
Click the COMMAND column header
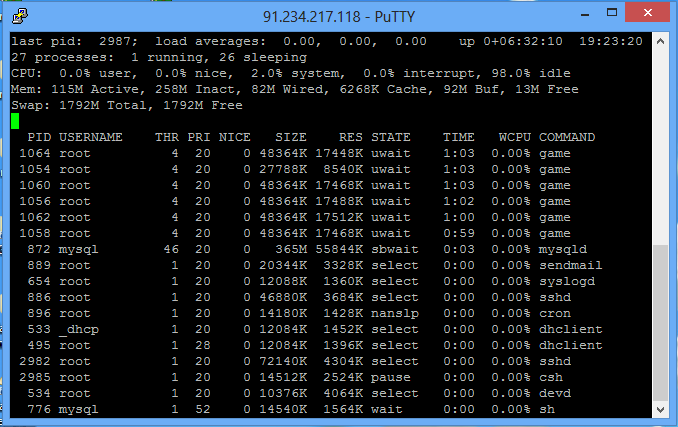click(567, 137)
